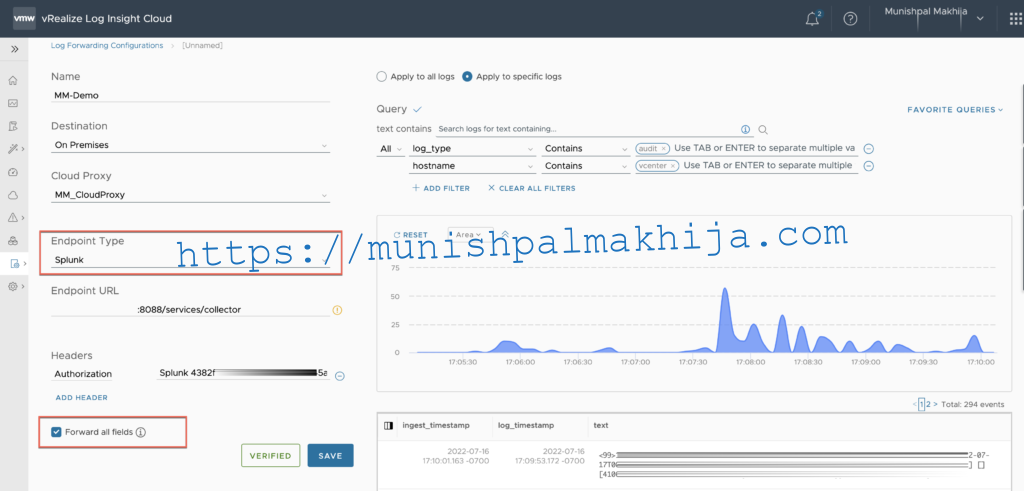Click the Save button
The height and width of the screenshot is (491, 1024).
330,456
